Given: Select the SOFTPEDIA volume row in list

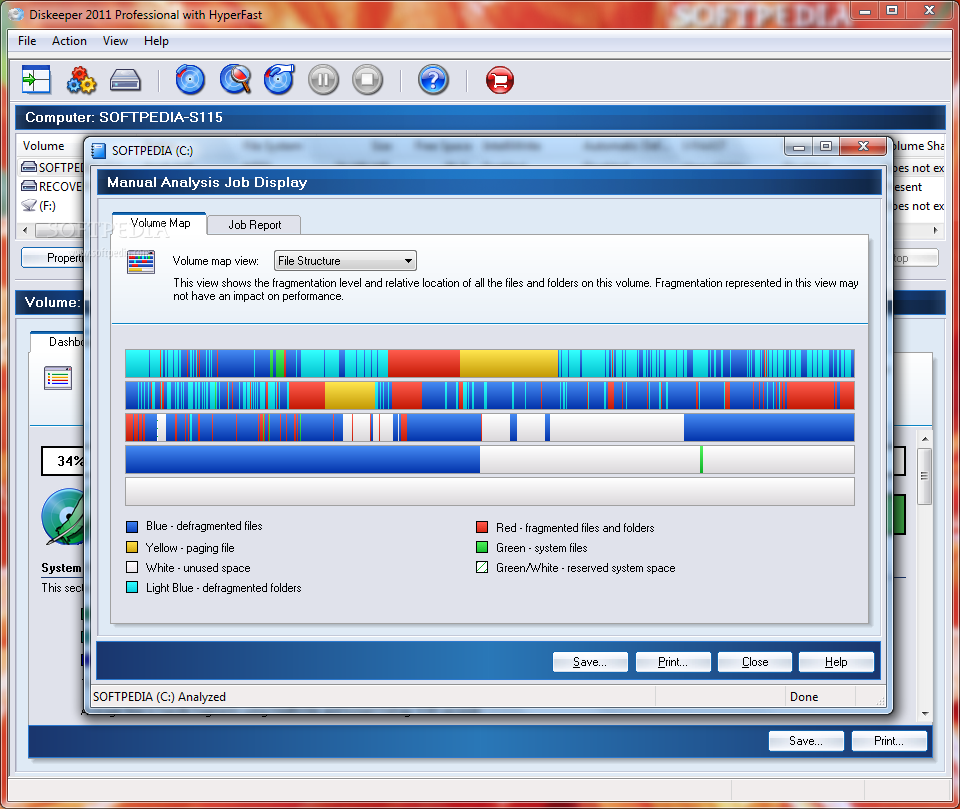Looking at the screenshot, I should (x=52, y=167).
